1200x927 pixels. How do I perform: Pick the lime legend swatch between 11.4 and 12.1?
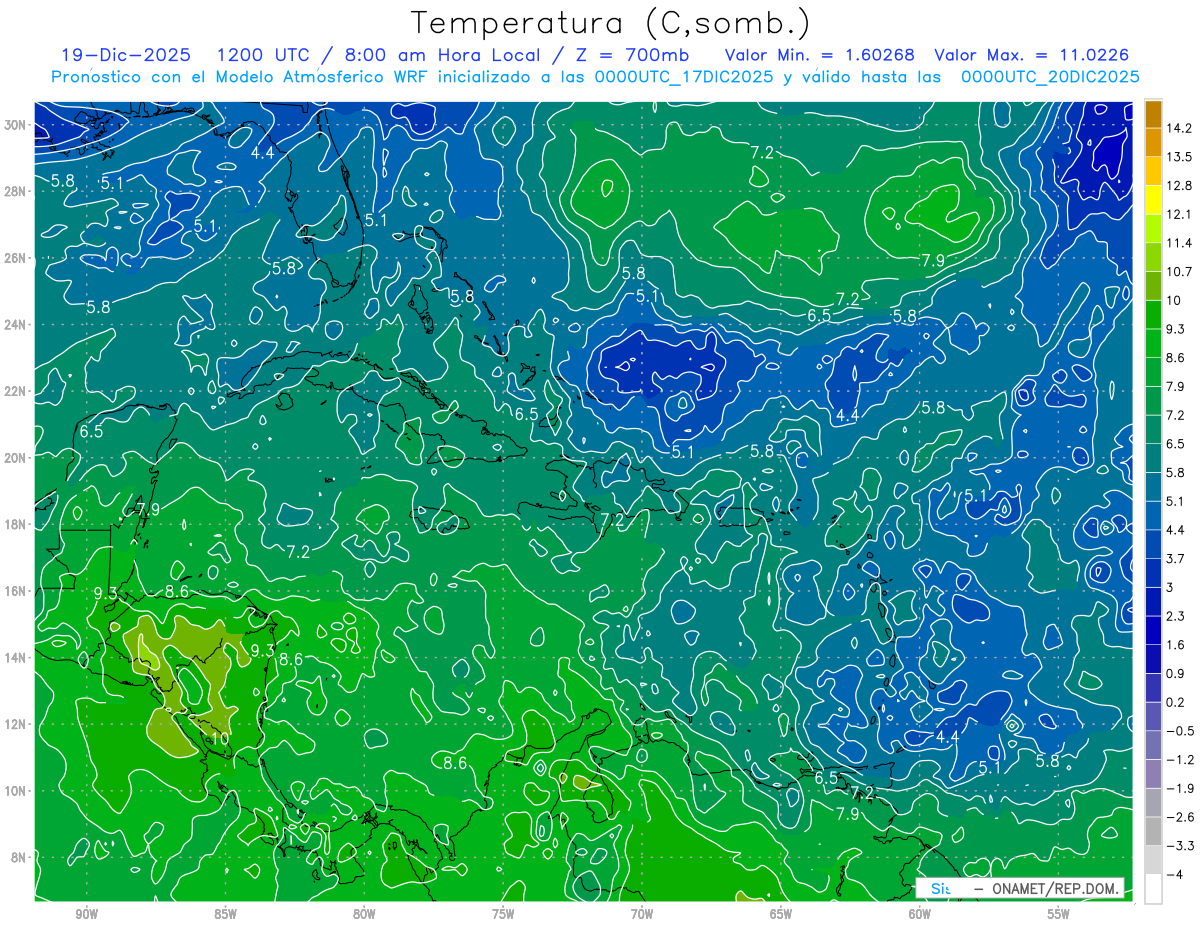click(x=1153, y=229)
